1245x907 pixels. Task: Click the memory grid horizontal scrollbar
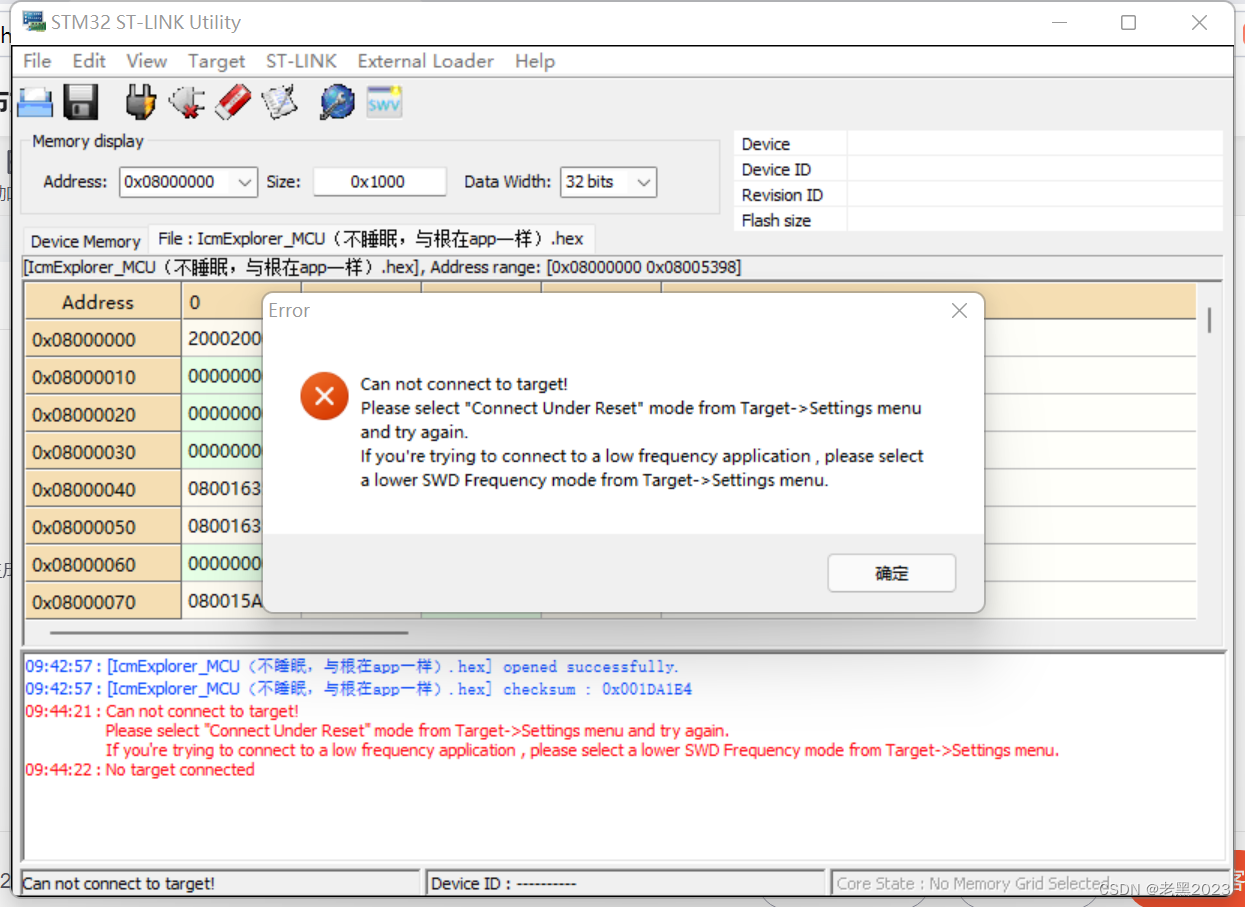229,632
